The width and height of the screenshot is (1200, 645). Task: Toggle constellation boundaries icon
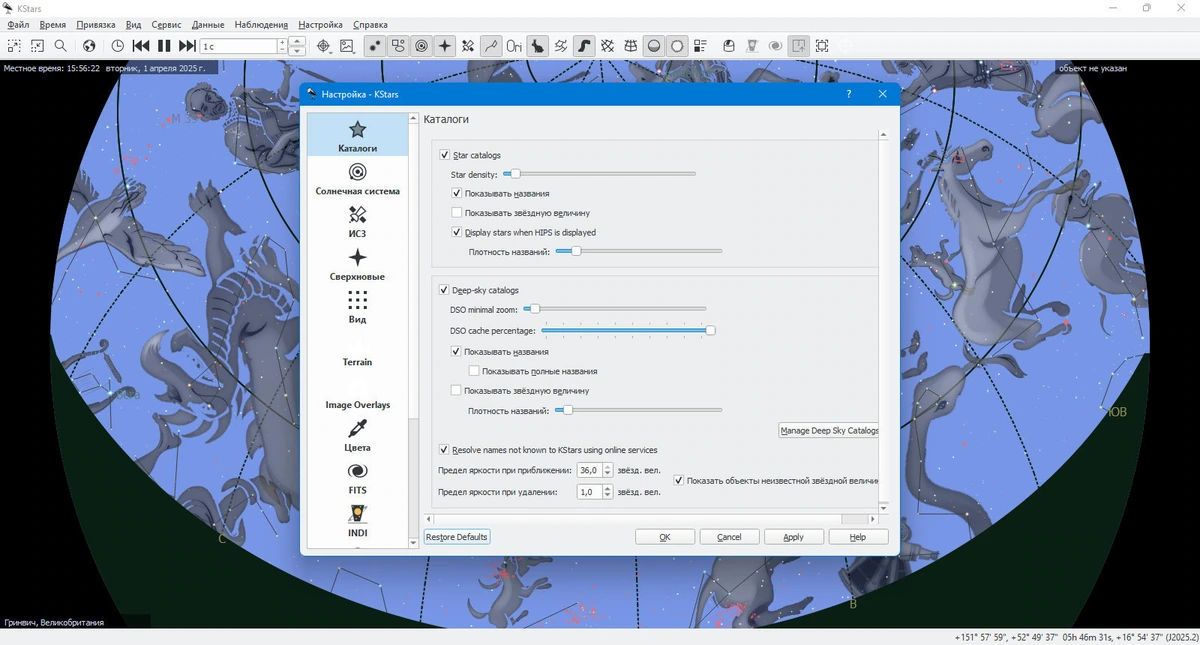coord(560,45)
